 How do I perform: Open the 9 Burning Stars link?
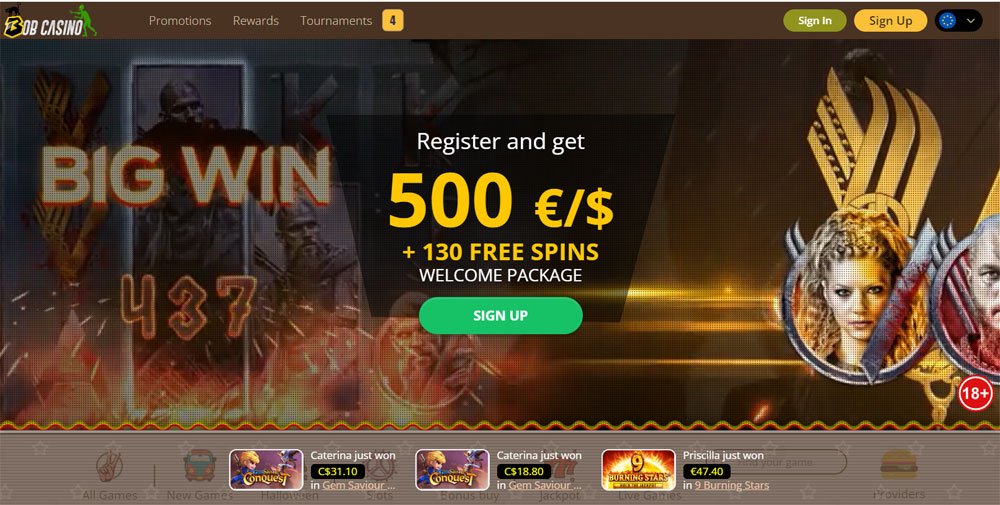(732, 485)
